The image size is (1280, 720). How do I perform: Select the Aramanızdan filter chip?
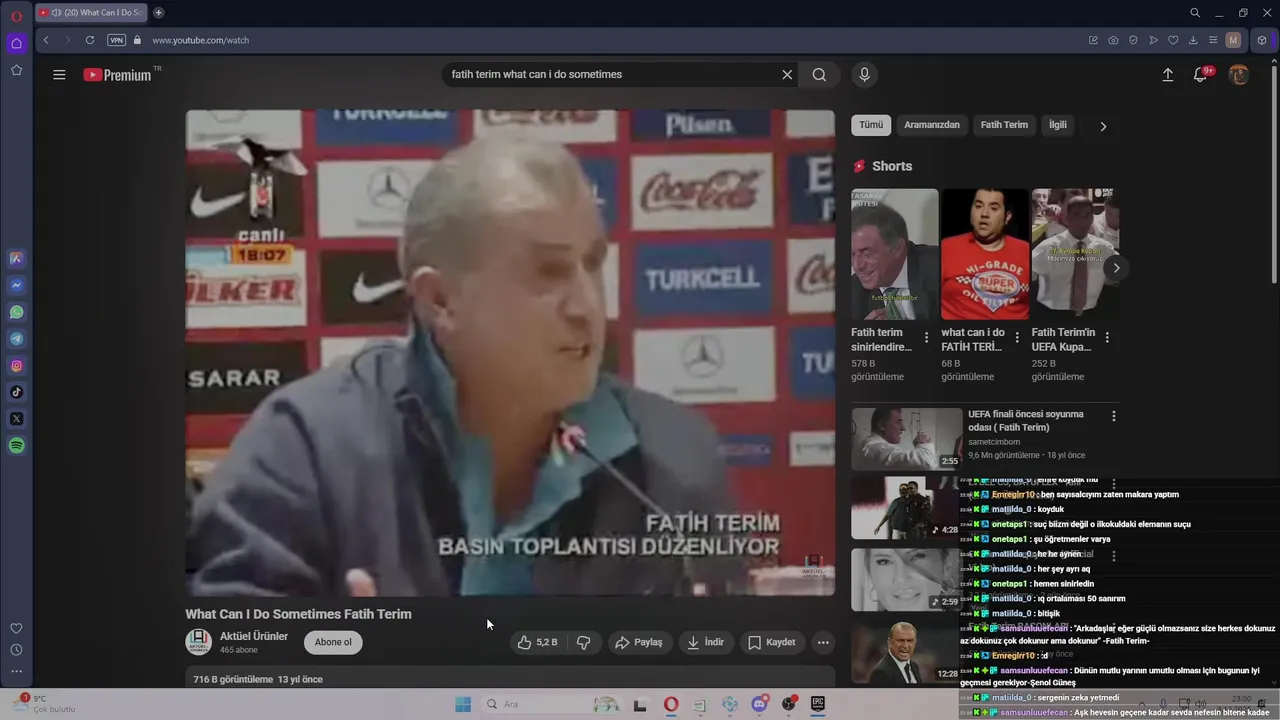point(932,125)
